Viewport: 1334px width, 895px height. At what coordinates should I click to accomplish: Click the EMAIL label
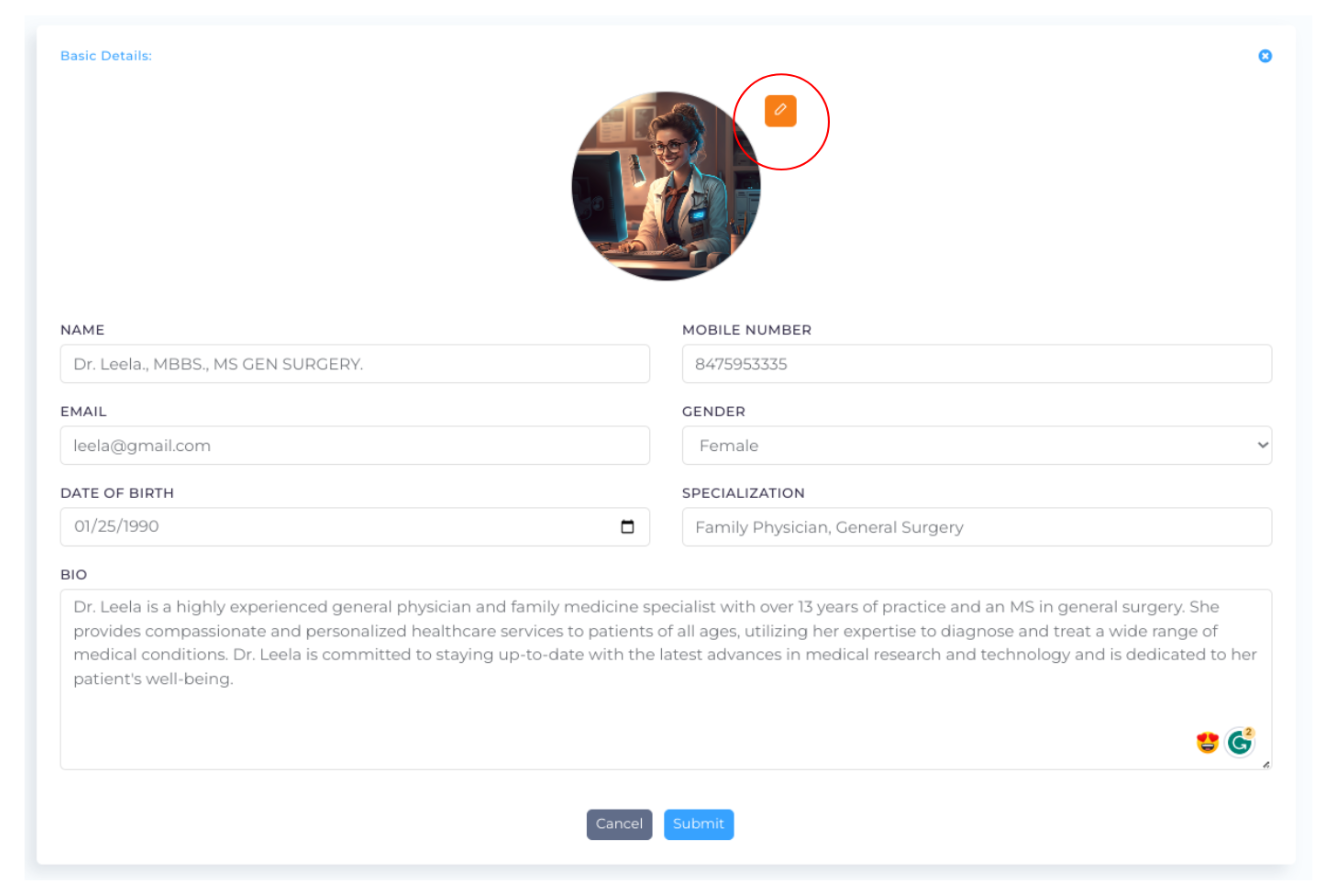[x=83, y=412]
